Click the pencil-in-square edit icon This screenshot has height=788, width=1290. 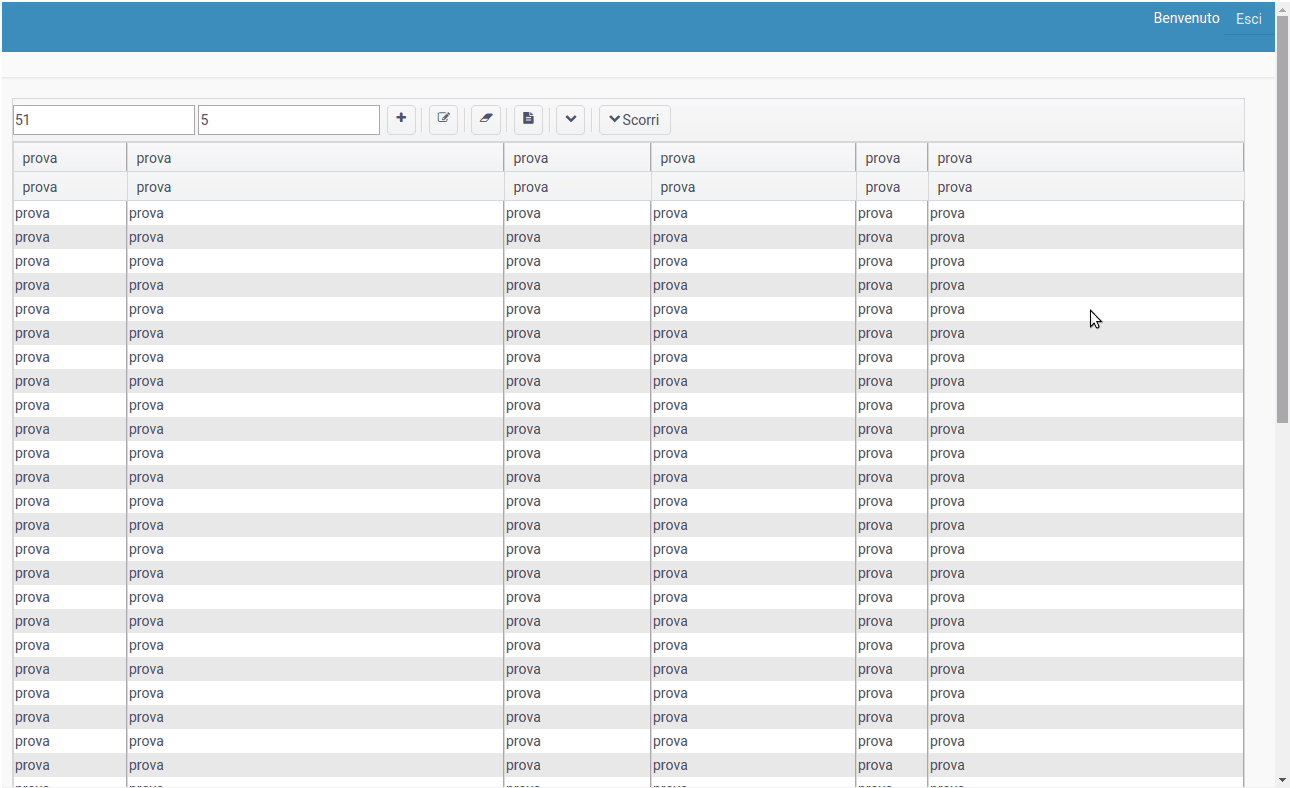[x=443, y=119]
